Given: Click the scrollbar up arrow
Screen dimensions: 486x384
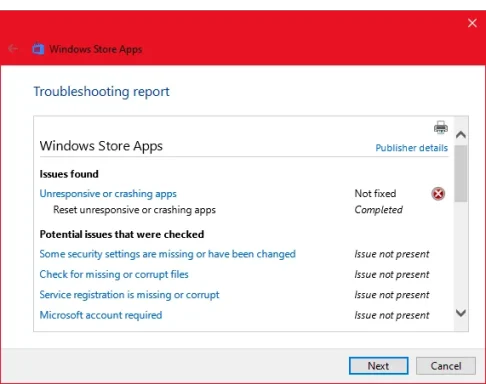Looking at the screenshot, I should tap(461, 135).
